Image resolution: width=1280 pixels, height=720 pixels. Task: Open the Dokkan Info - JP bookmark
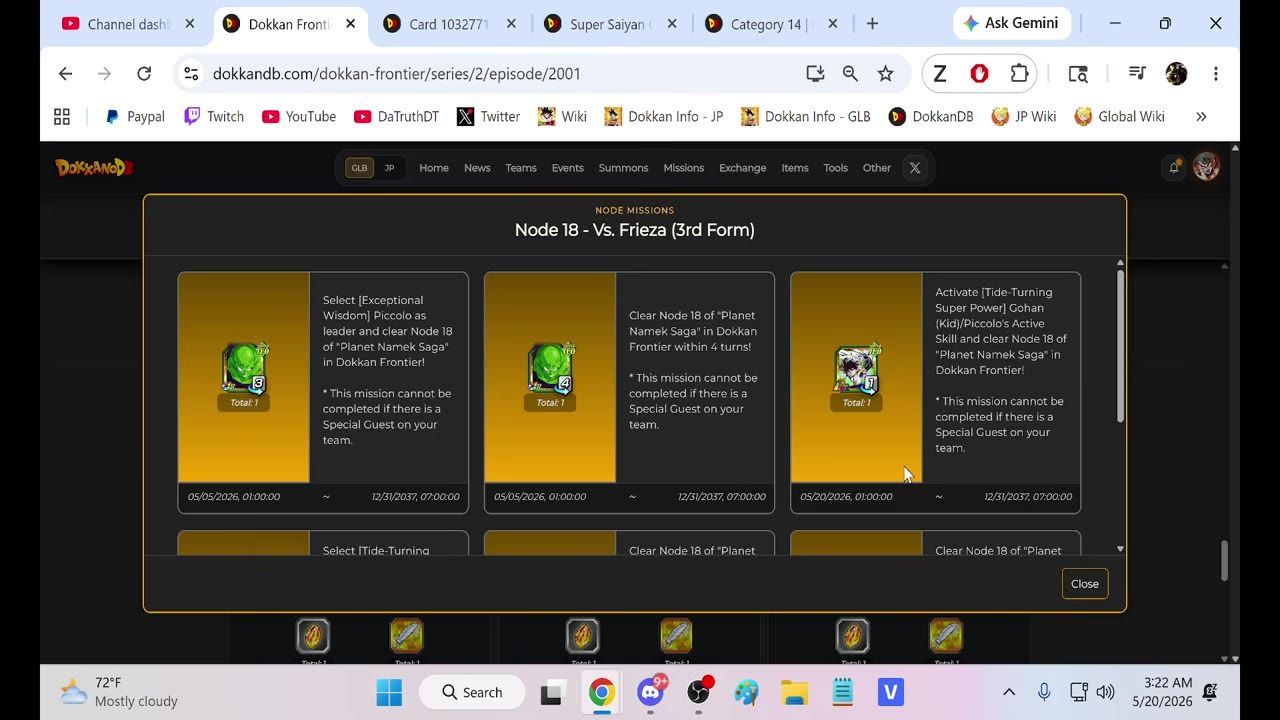pyautogui.click(x=664, y=117)
